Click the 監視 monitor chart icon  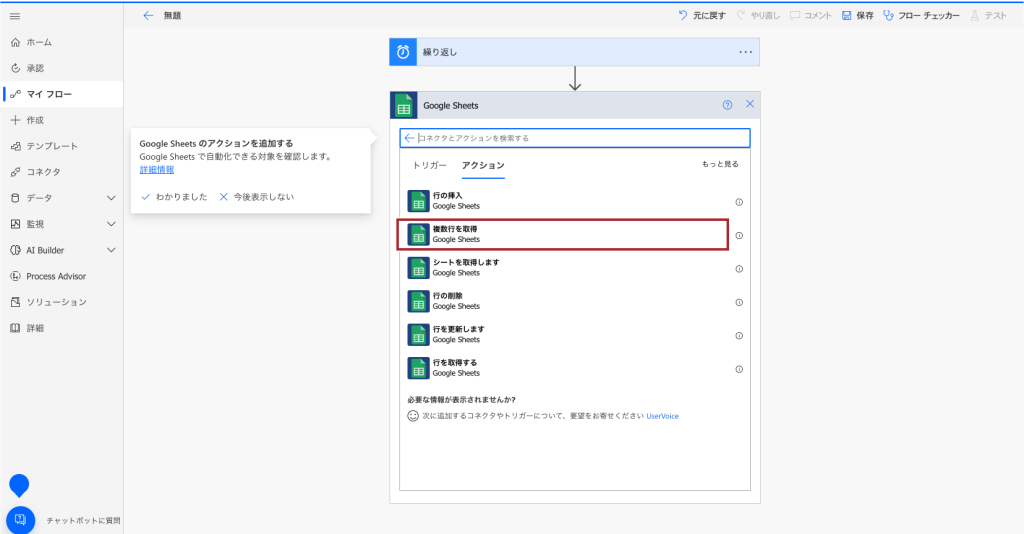click(16, 224)
